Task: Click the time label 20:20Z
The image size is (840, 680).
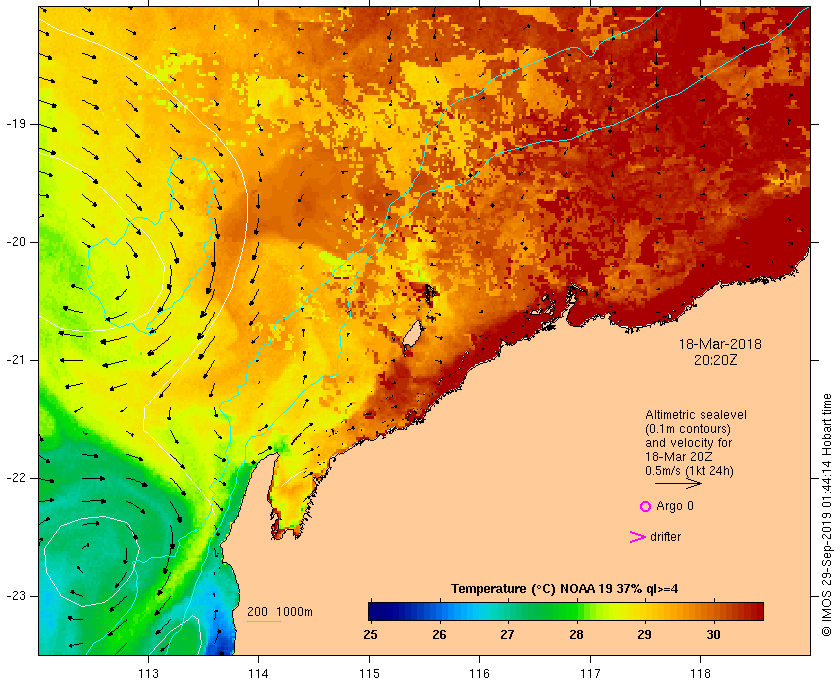Action: (x=716, y=360)
